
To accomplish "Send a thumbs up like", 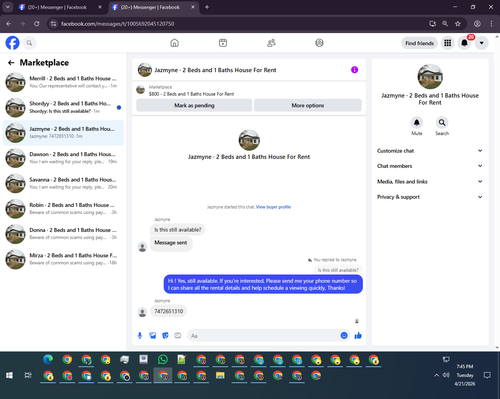I will [x=358, y=336].
